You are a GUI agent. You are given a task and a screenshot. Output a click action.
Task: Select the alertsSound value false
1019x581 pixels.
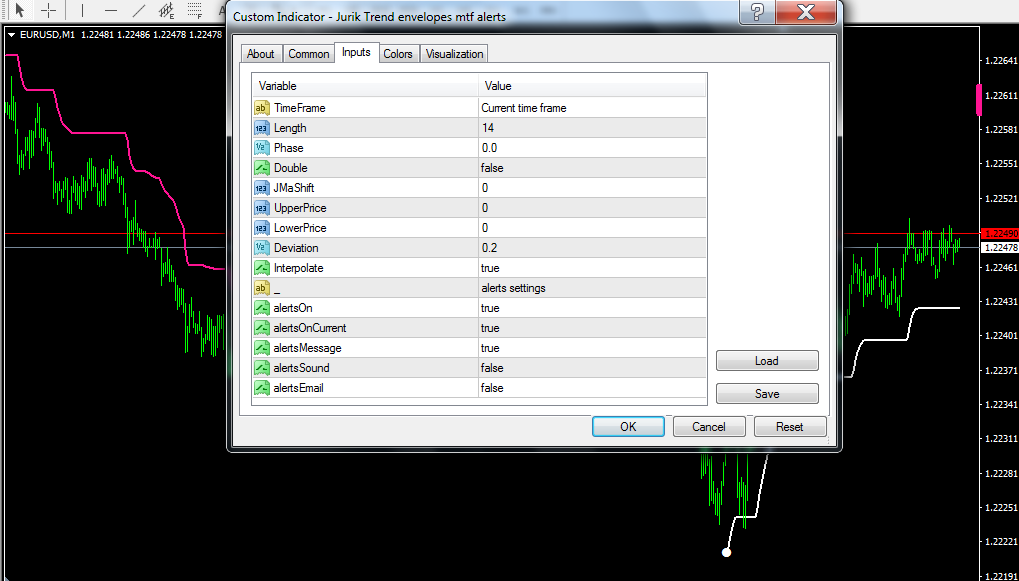592,368
